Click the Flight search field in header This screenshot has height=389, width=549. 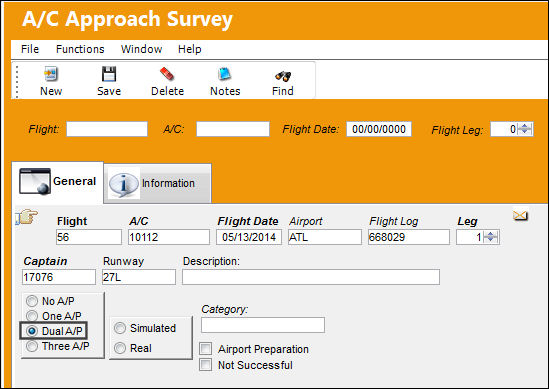click(x=107, y=129)
